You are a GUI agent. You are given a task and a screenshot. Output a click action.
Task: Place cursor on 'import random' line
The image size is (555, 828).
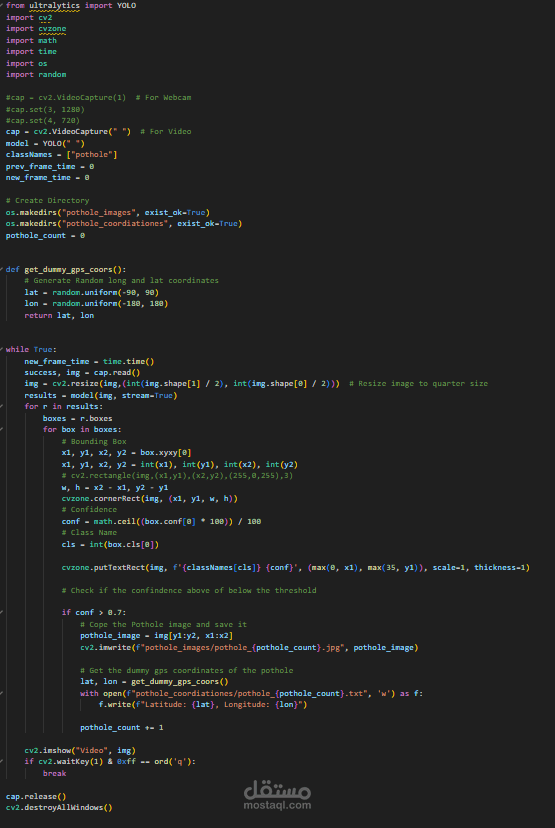tap(36, 74)
